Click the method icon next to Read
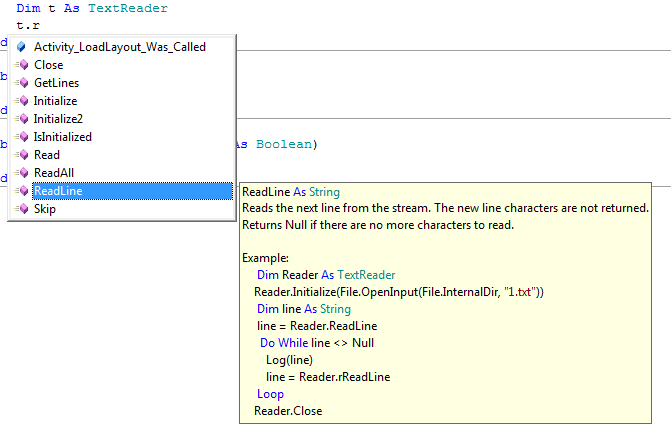 (x=22, y=154)
